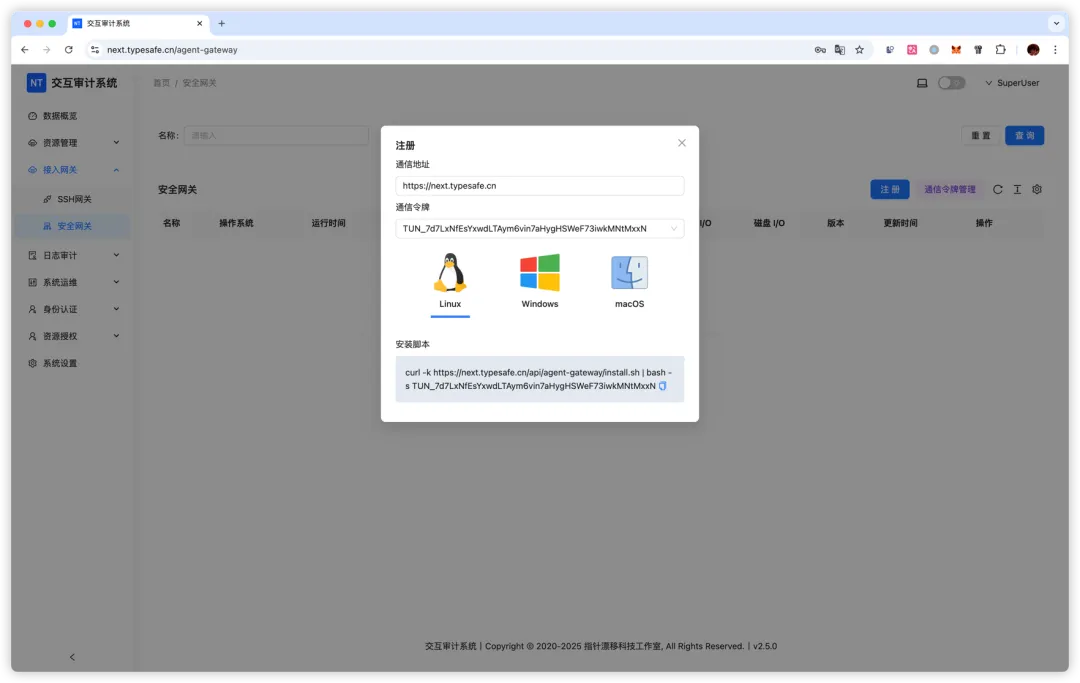
Task: Click the 磁盘 I/O column header
Action: 769,223
